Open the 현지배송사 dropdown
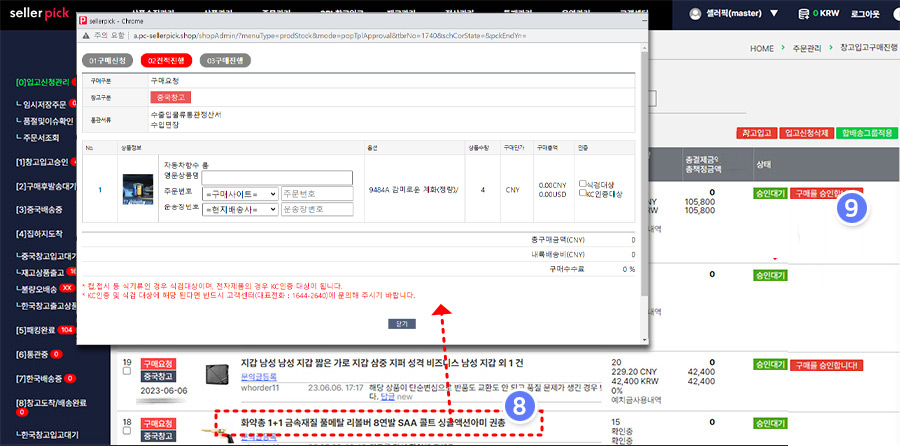 point(240,209)
